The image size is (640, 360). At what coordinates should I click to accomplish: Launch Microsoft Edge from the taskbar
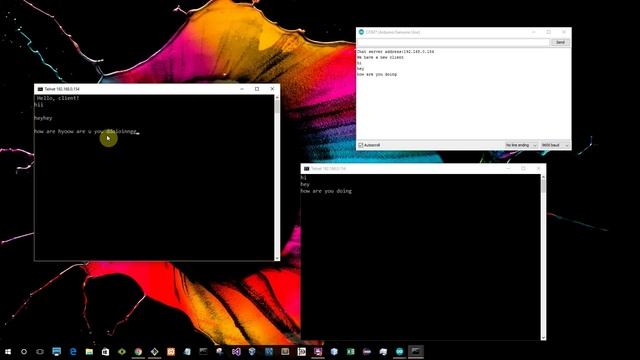(x=73, y=351)
